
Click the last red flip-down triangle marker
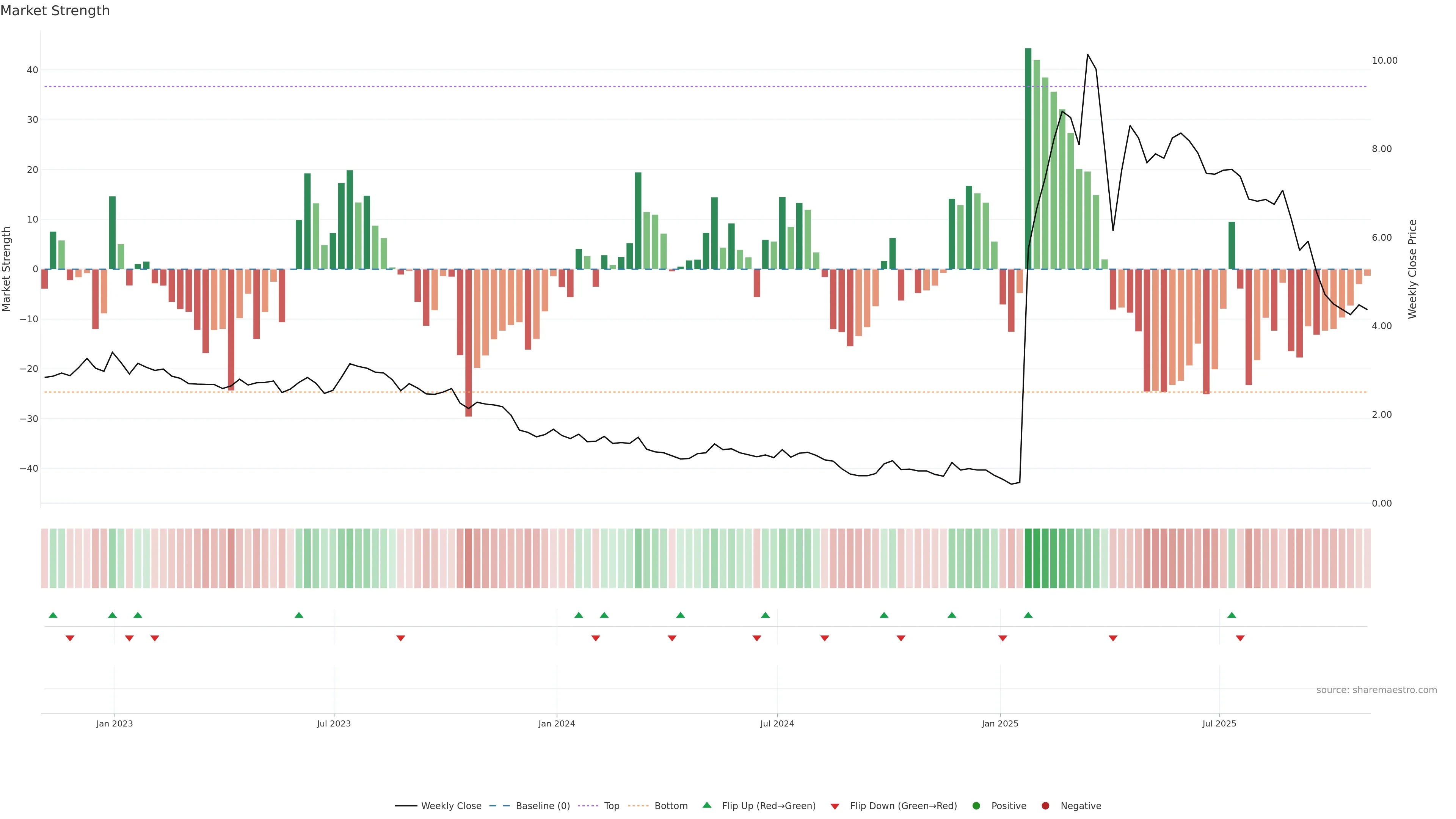(x=1240, y=638)
